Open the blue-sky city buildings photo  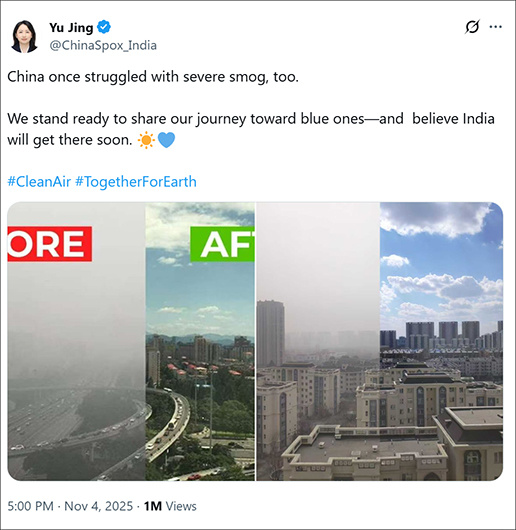441,341
